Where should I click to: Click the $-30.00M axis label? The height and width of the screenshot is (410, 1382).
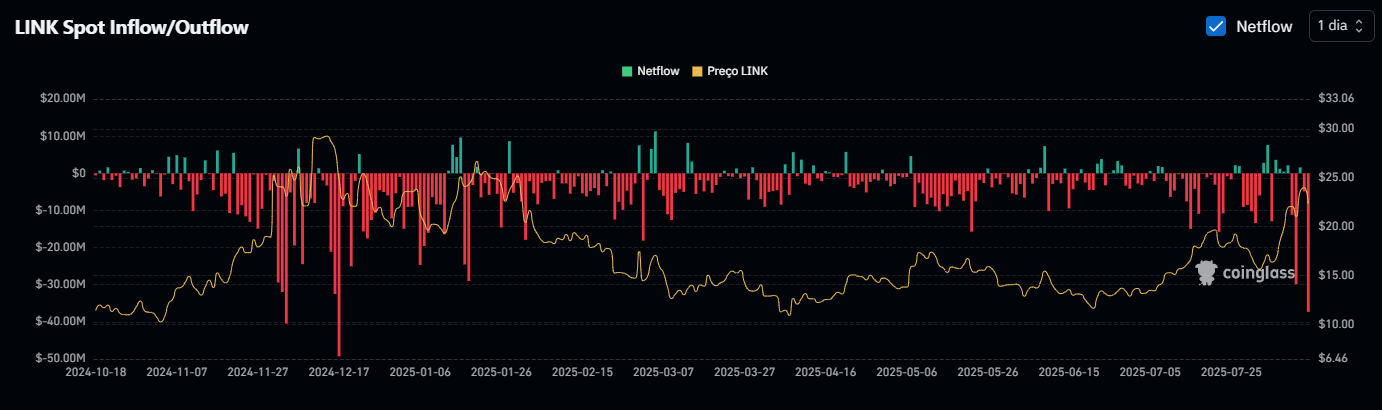[x=60, y=284]
